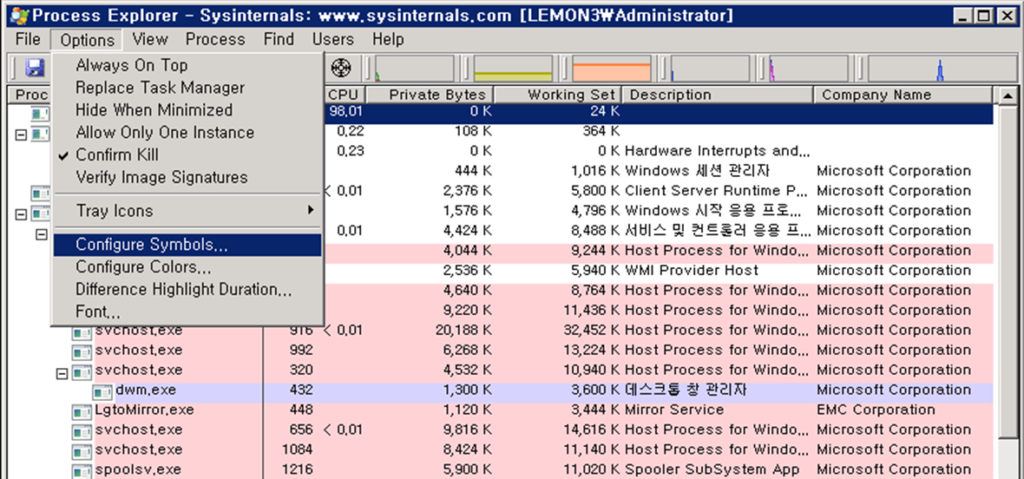Click the Save floppy disk toolbar icon
This screenshot has width=1024, height=479.
(35, 67)
